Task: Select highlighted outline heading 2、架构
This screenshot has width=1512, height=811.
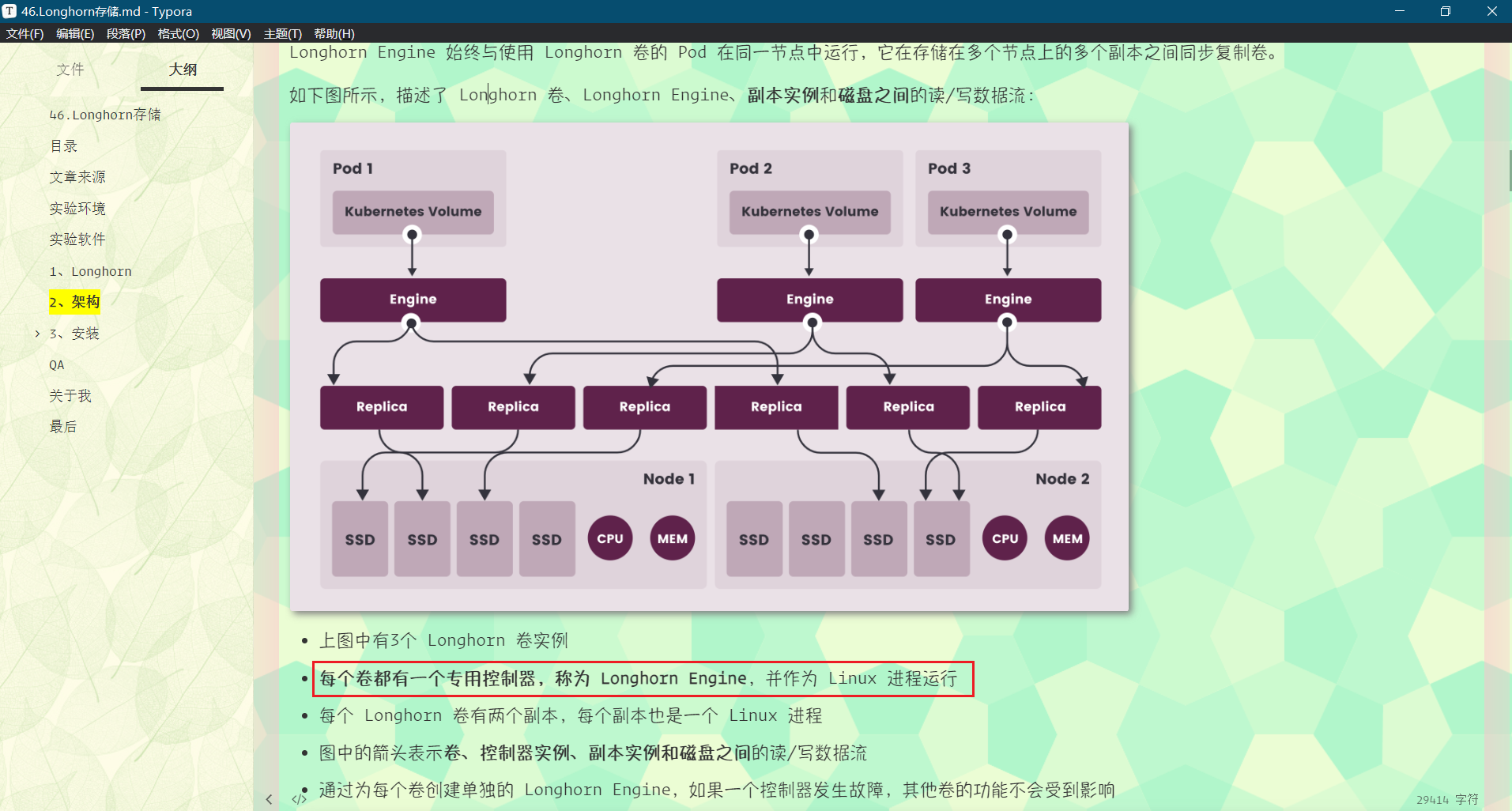Action: click(74, 302)
